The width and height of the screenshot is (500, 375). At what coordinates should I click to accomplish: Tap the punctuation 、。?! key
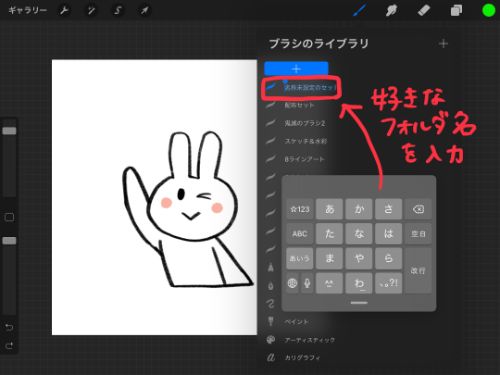click(x=388, y=283)
